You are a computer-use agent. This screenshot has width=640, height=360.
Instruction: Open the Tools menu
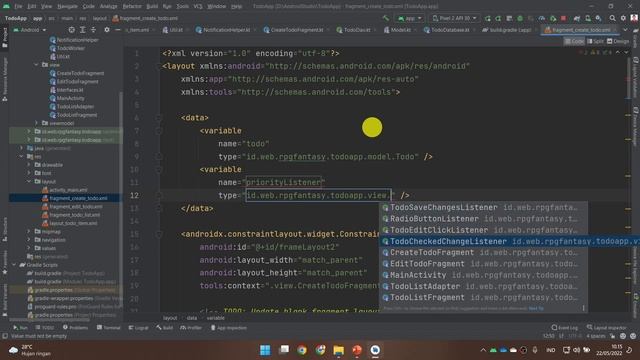[x=182, y=7]
